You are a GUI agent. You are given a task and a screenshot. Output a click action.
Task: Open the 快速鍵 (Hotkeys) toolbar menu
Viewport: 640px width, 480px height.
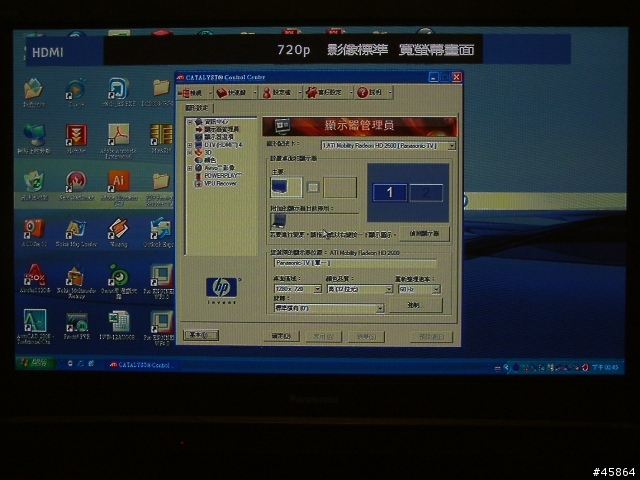pos(233,93)
